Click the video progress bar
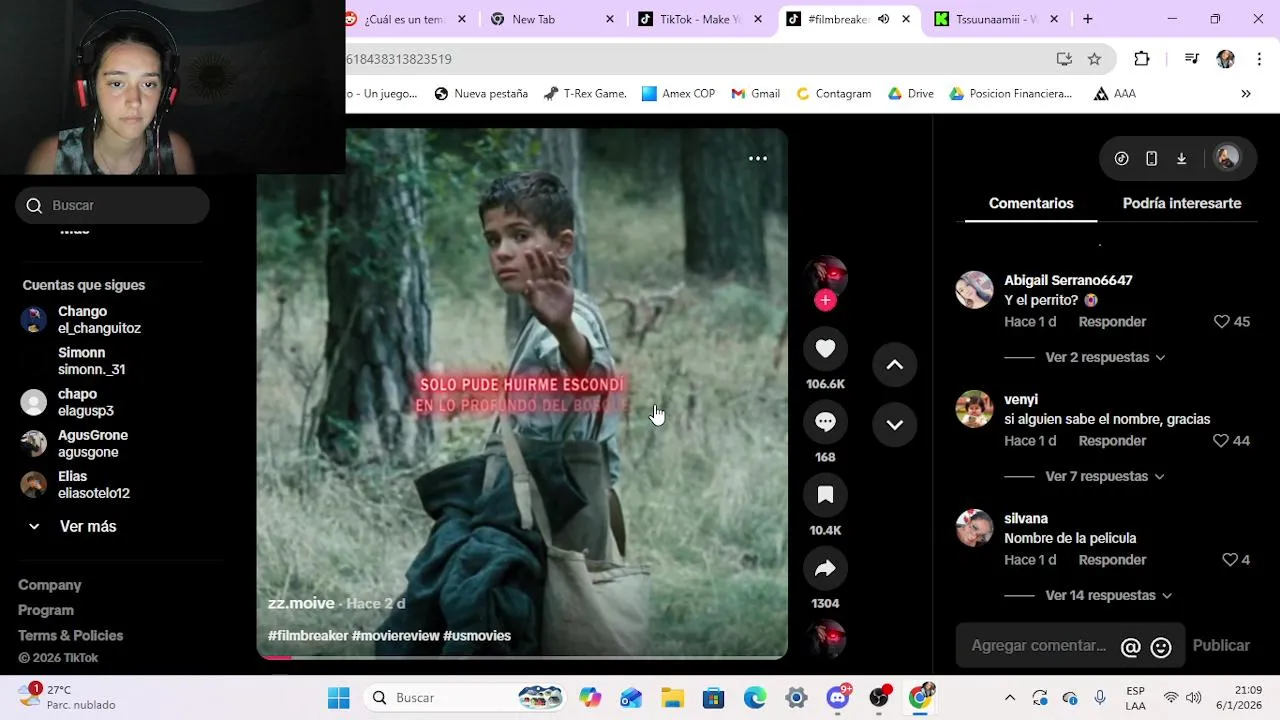Image resolution: width=1280 pixels, height=720 pixels. 522,657
